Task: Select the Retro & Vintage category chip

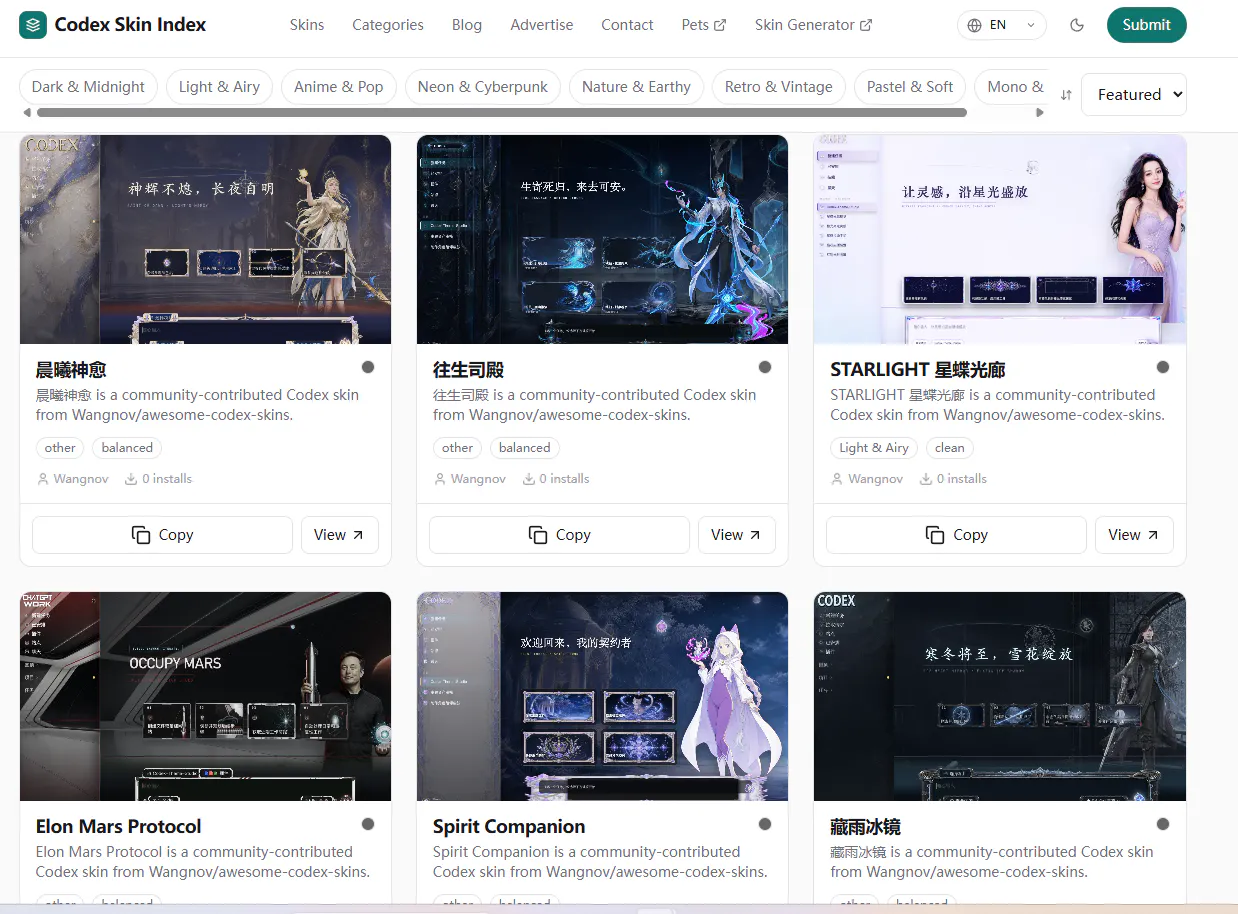Action: tap(779, 87)
